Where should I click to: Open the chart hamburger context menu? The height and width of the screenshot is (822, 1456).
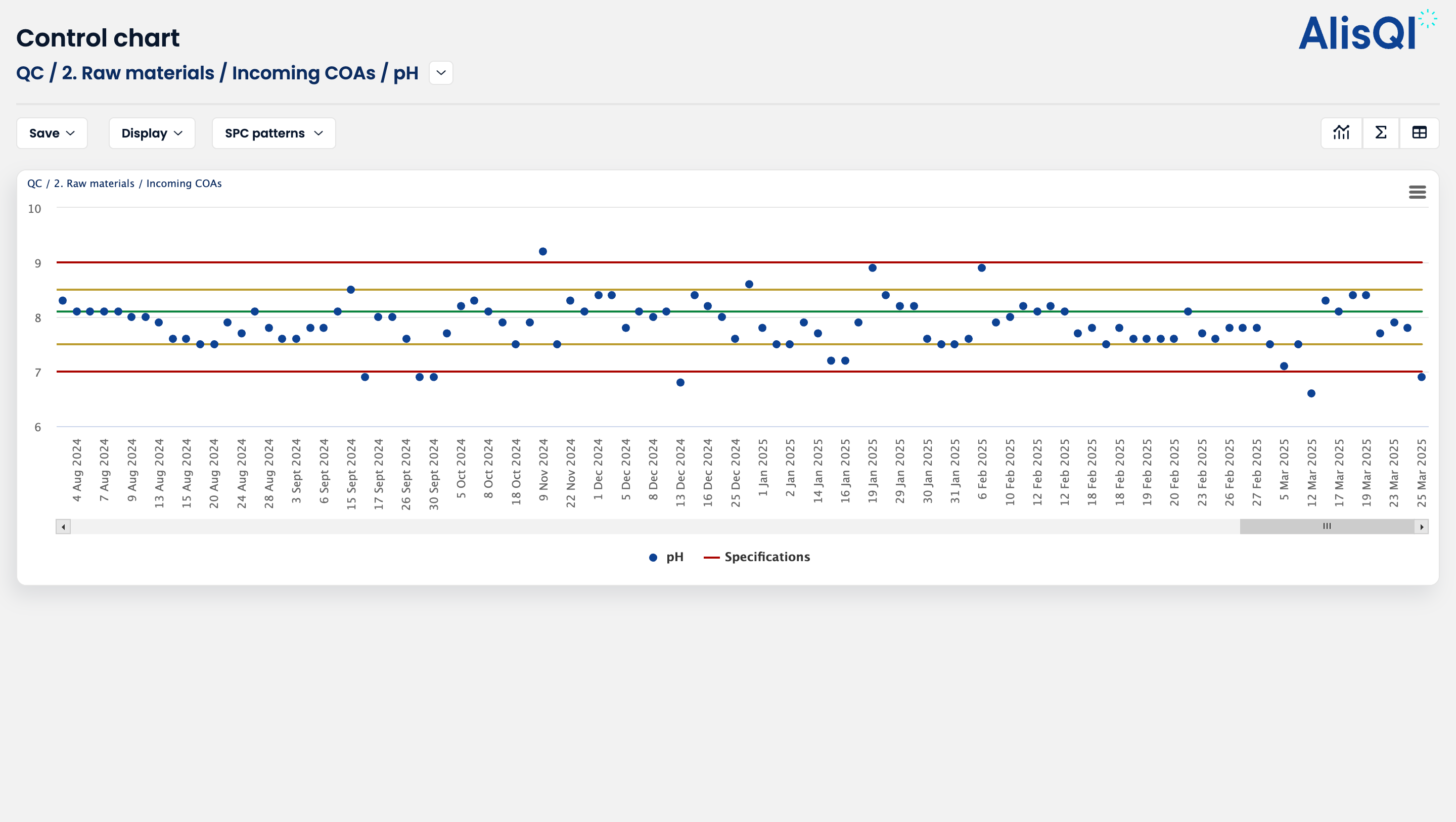(1417, 192)
